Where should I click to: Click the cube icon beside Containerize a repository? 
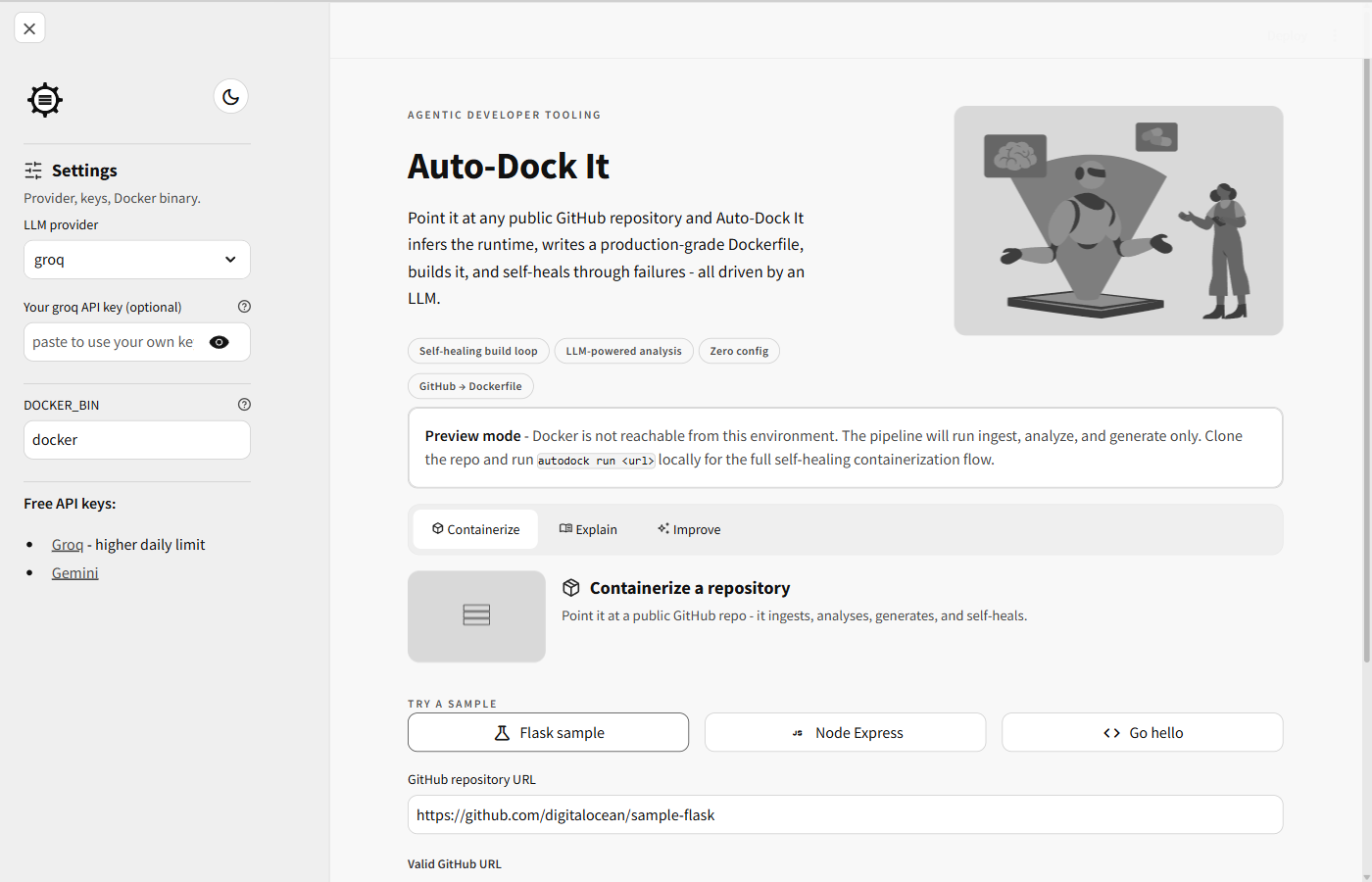tap(571, 588)
